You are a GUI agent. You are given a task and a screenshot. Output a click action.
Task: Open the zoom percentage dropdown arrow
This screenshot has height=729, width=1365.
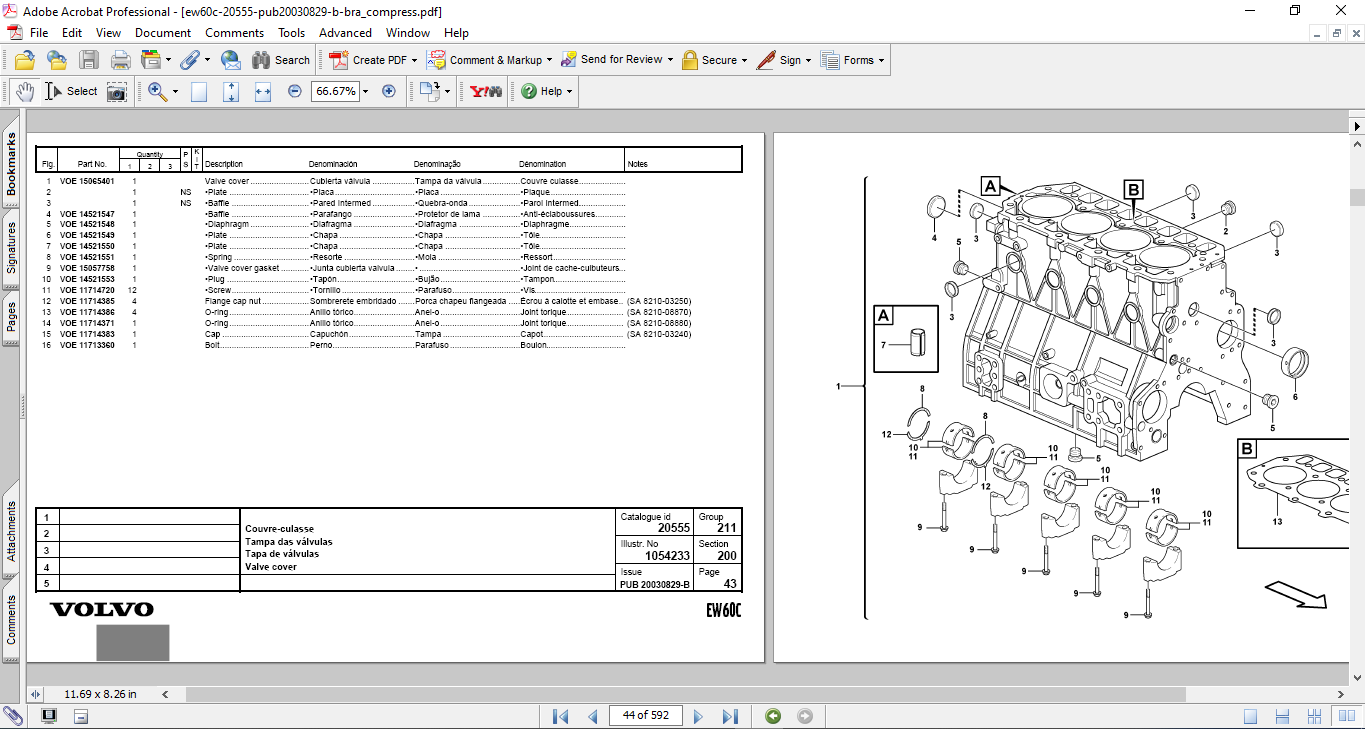tap(365, 91)
